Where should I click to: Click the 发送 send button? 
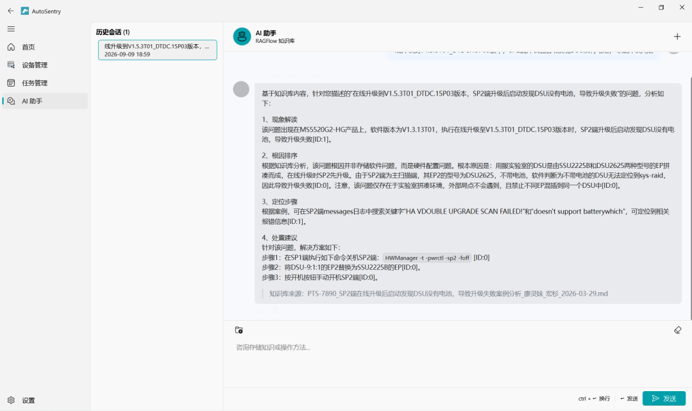(x=664, y=398)
